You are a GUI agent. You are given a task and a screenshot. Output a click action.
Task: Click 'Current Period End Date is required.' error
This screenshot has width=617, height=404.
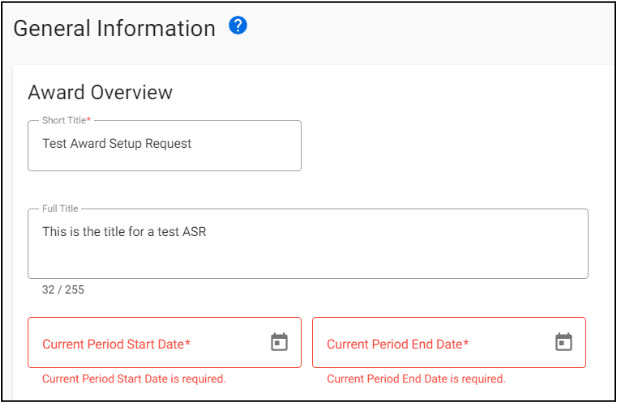click(416, 379)
